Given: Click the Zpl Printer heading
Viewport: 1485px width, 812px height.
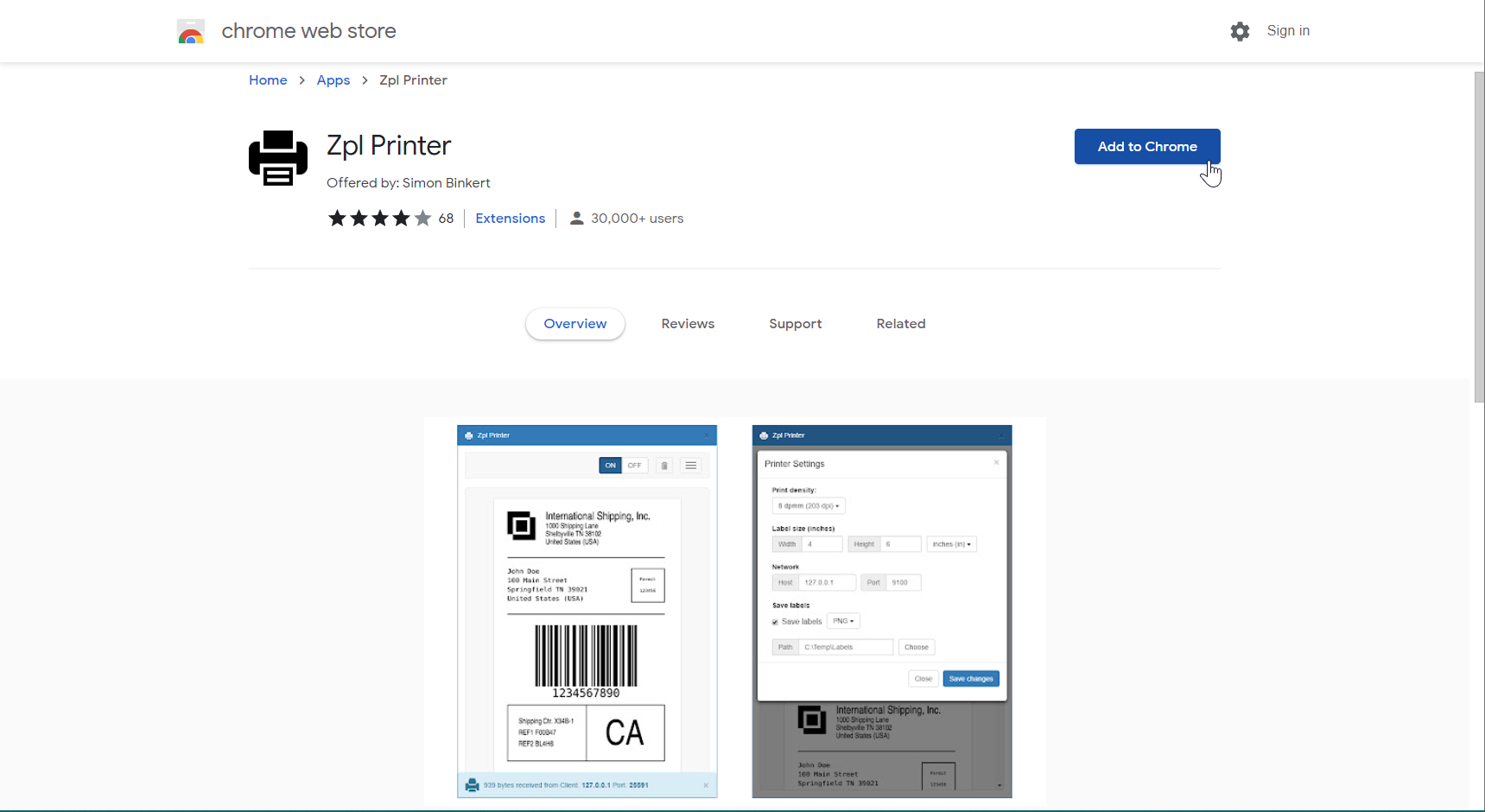Looking at the screenshot, I should (389, 145).
